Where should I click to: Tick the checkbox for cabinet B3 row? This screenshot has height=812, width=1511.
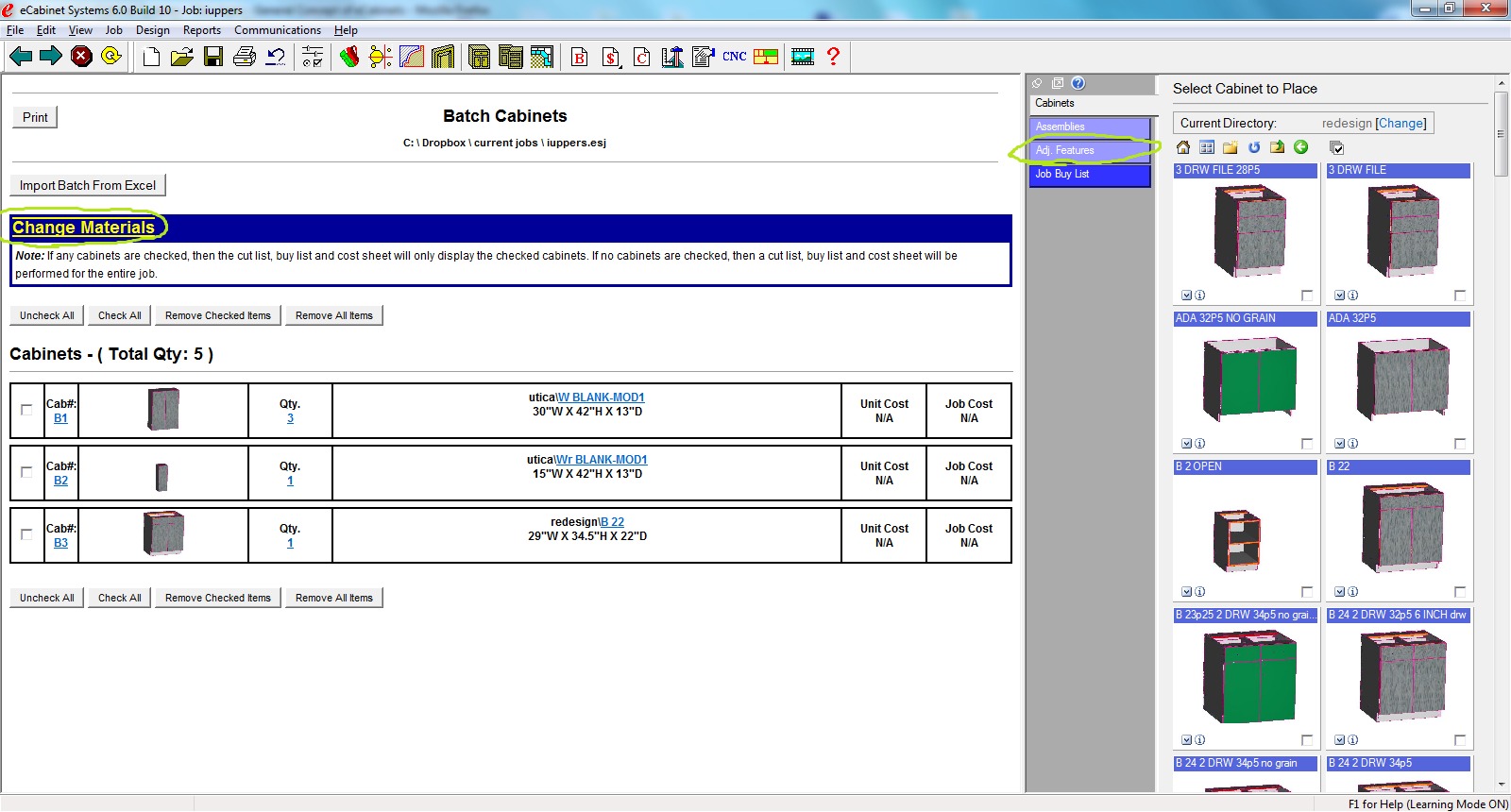pos(26,534)
